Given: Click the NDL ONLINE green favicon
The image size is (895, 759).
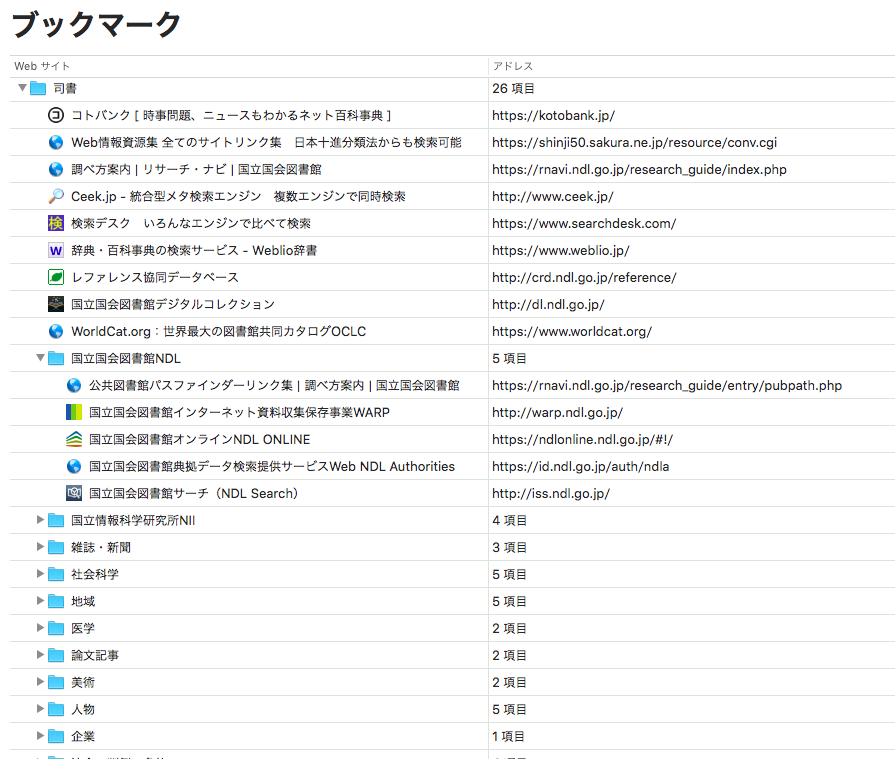Looking at the screenshot, I should 74,439.
